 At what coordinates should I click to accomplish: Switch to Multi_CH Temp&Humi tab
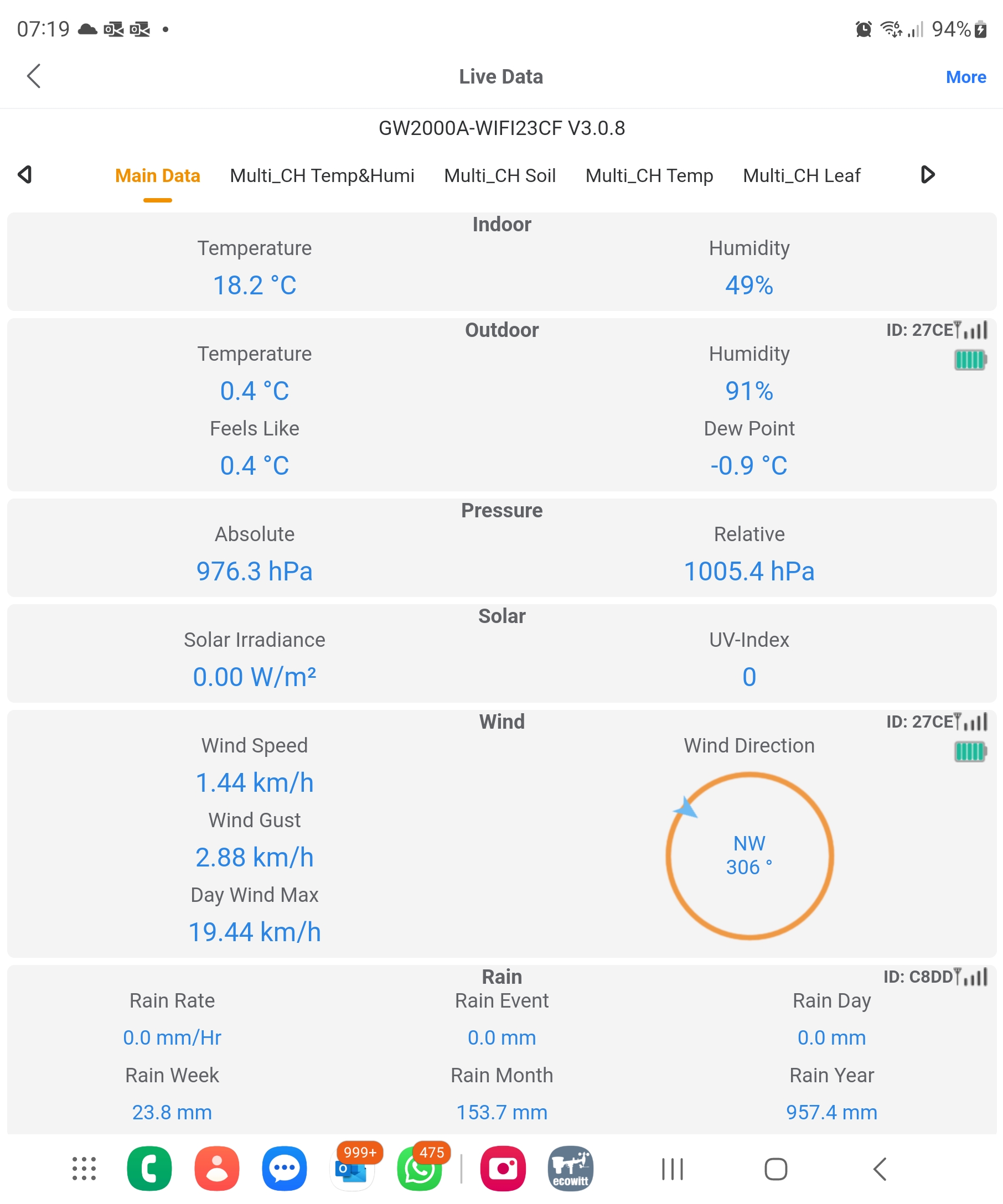tap(322, 175)
